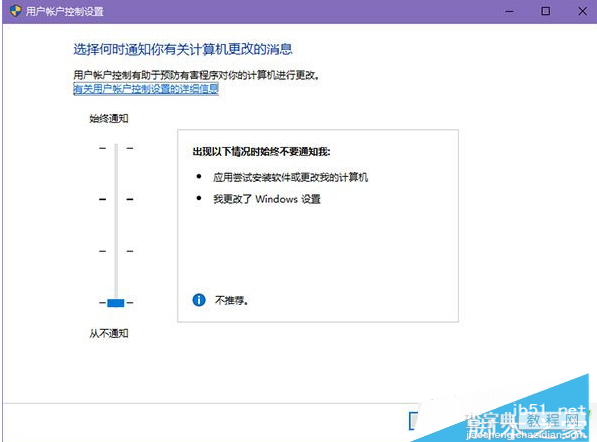Click the sentence 用户帐户控制有助于预防有害程序对你的计算机进行更改
Screen dimensions: 597x442
pyautogui.click(x=196, y=75)
